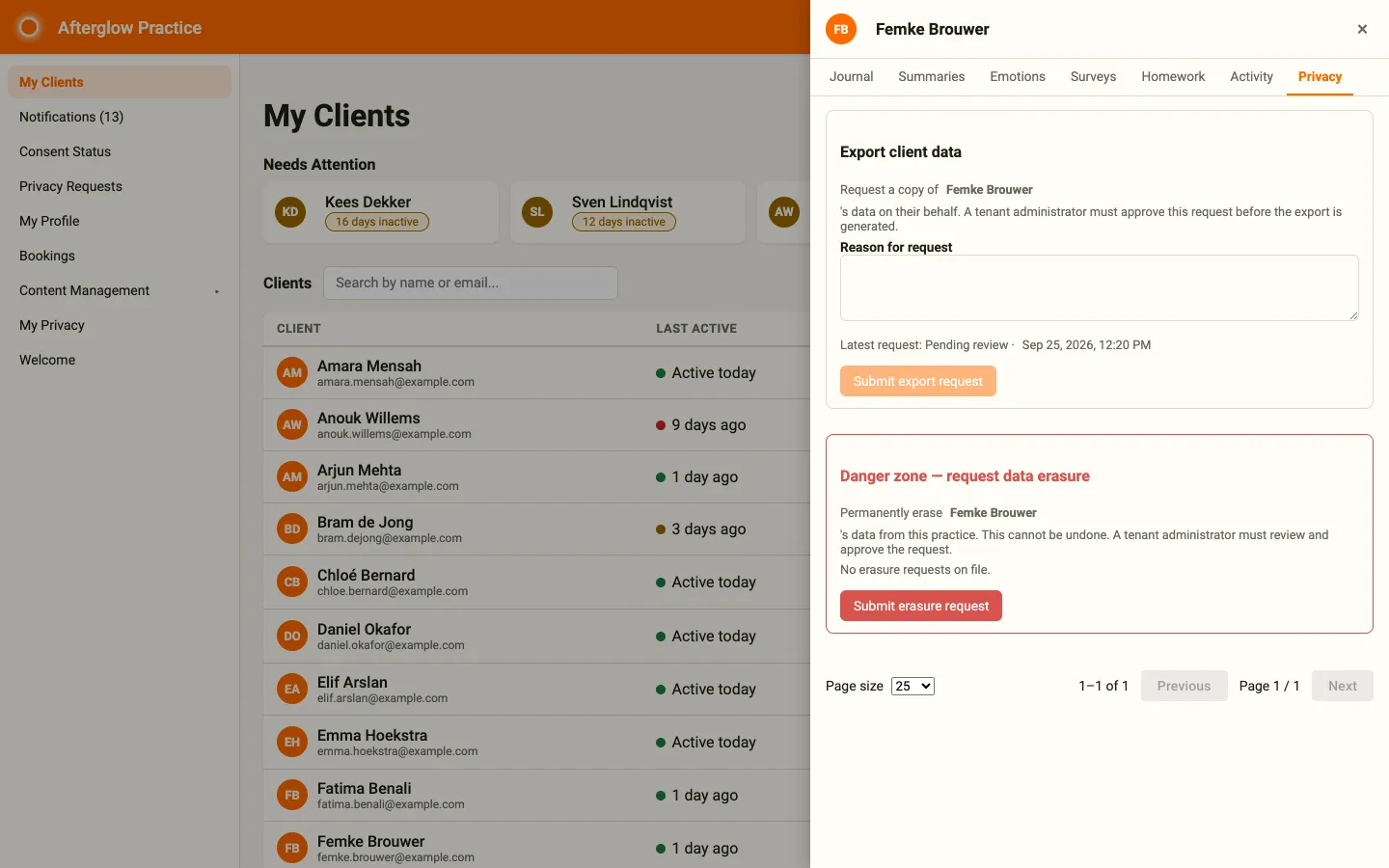Click Amara Mensah's AM avatar

pyautogui.click(x=292, y=372)
